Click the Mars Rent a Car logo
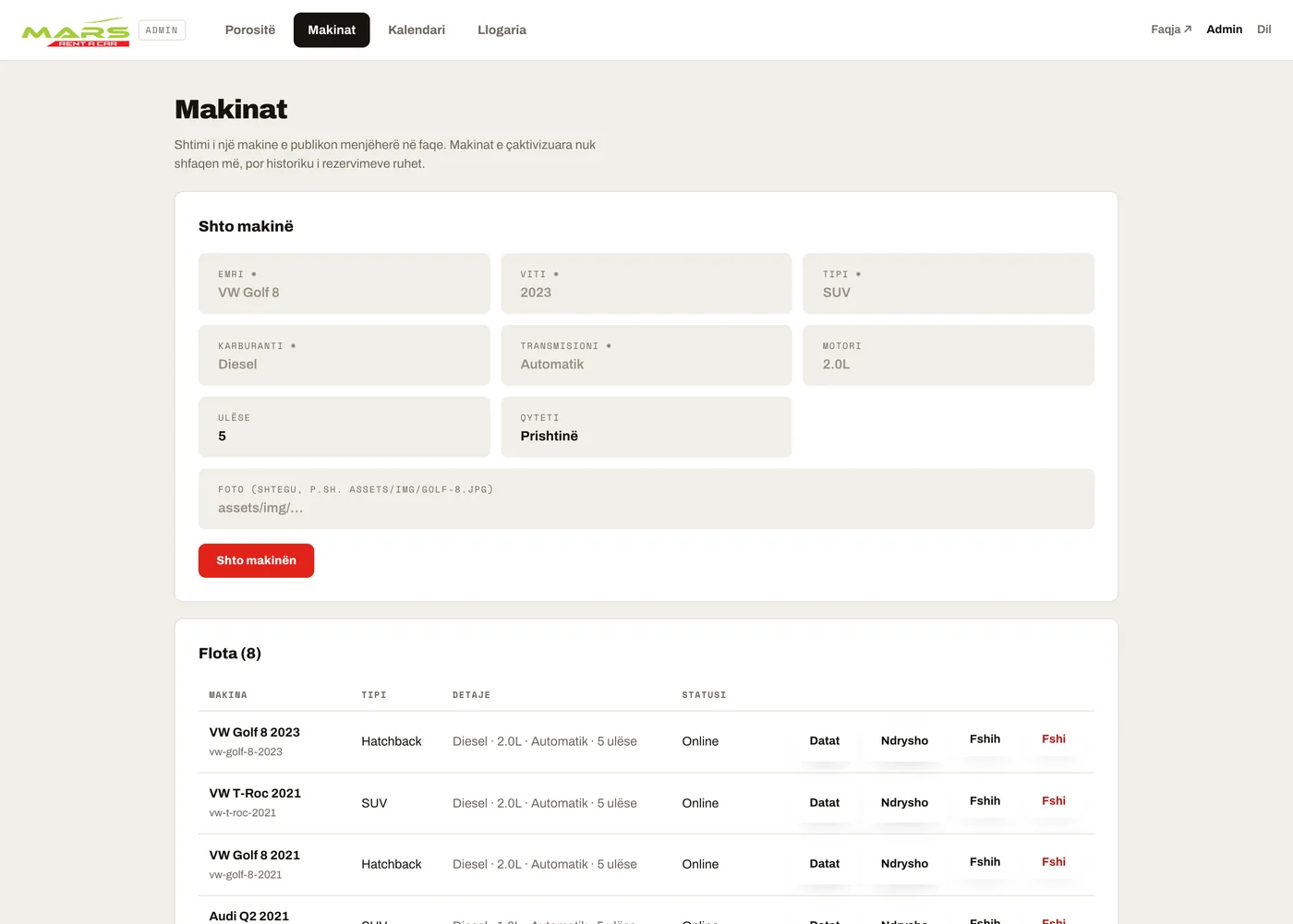This screenshot has height=924, width=1293. click(76, 32)
